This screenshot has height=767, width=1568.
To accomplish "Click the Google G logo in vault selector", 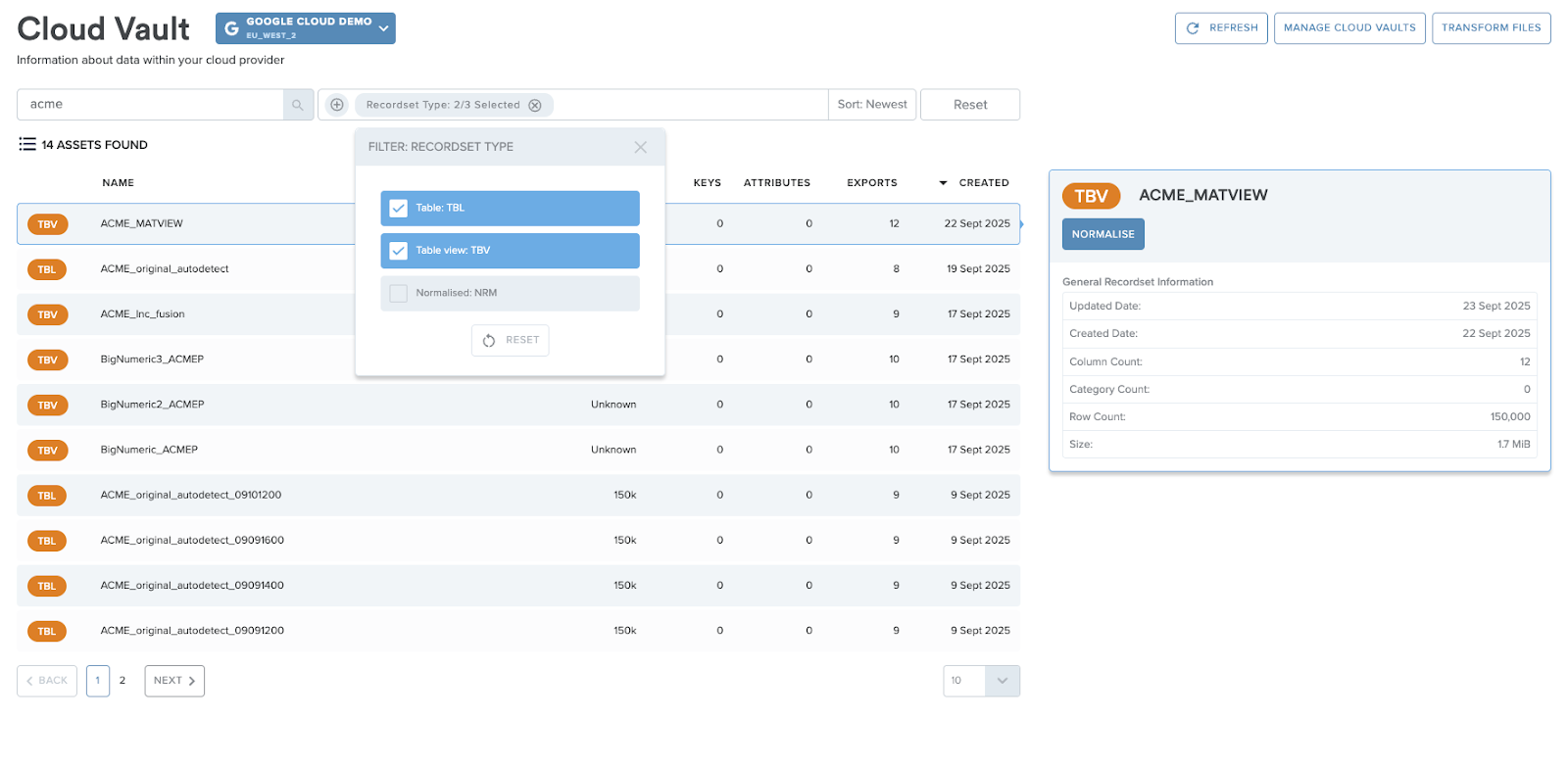I will 231,28.
